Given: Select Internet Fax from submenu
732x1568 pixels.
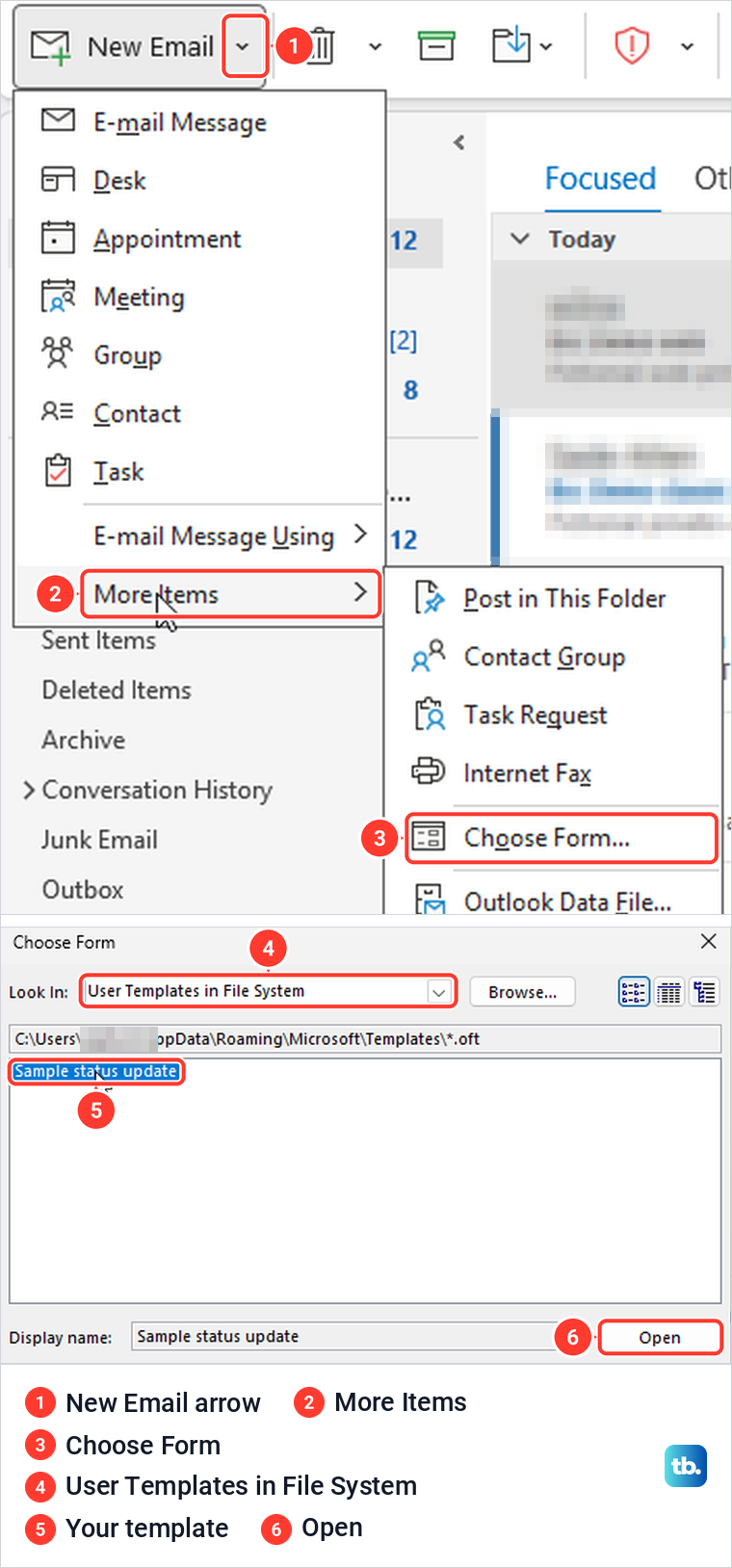Looking at the screenshot, I should click(x=554, y=772).
